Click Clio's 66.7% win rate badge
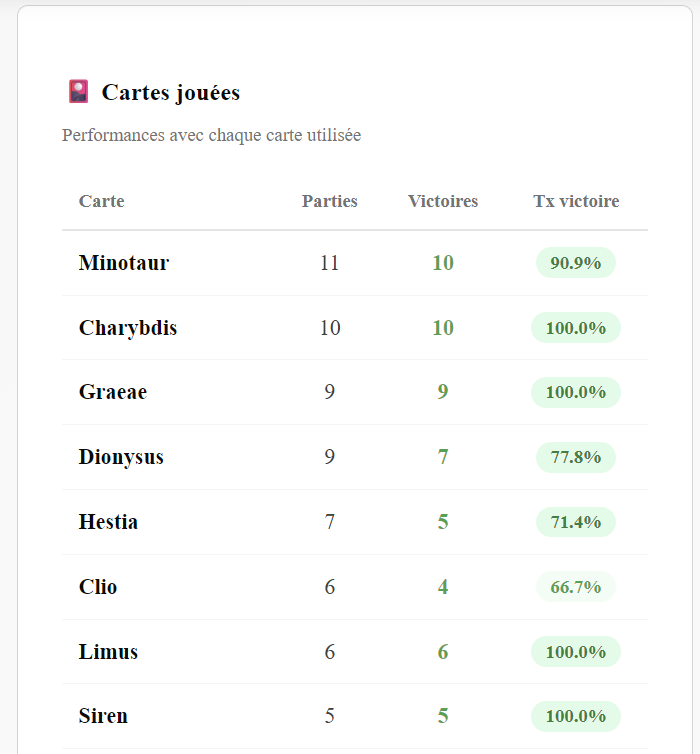The width and height of the screenshot is (700, 754). [x=576, y=587]
